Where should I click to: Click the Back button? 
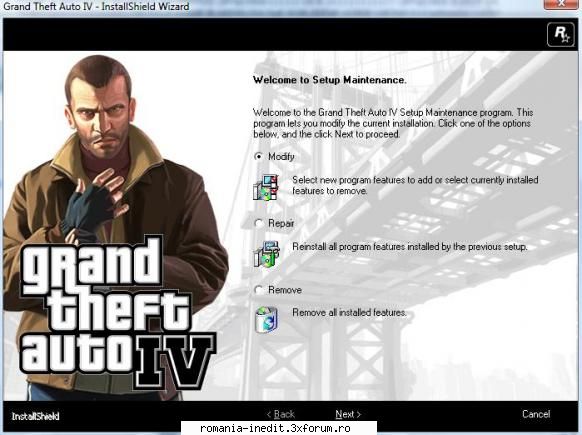[281, 414]
